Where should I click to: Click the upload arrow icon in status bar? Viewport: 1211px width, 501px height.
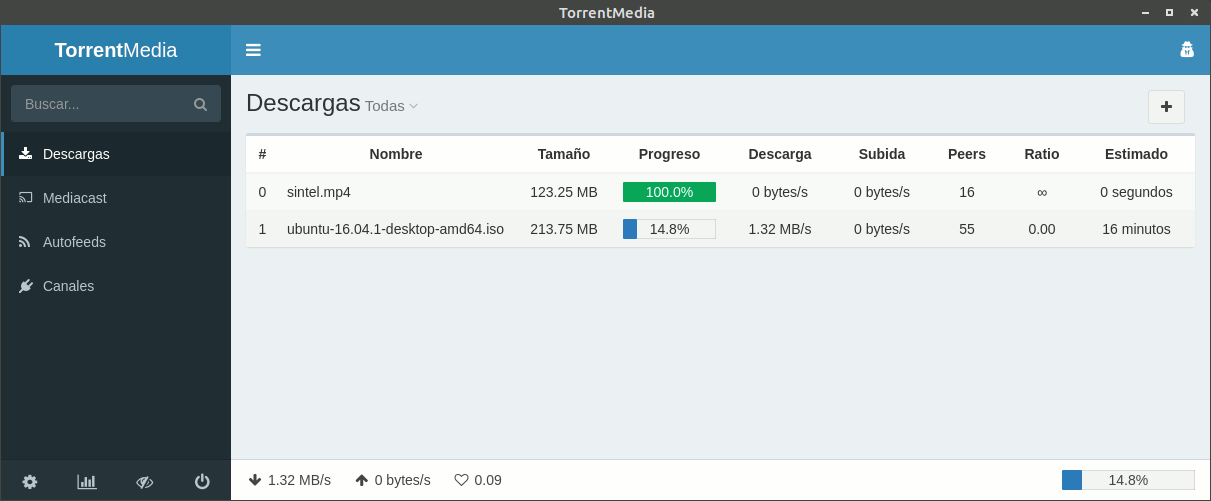click(x=362, y=480)
